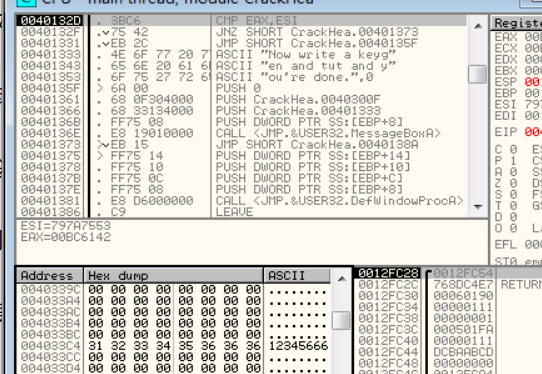Select CALL JMP.&USER32.DefWindowProcA instruction
This screenshot has height=374, width=542.
339,200
